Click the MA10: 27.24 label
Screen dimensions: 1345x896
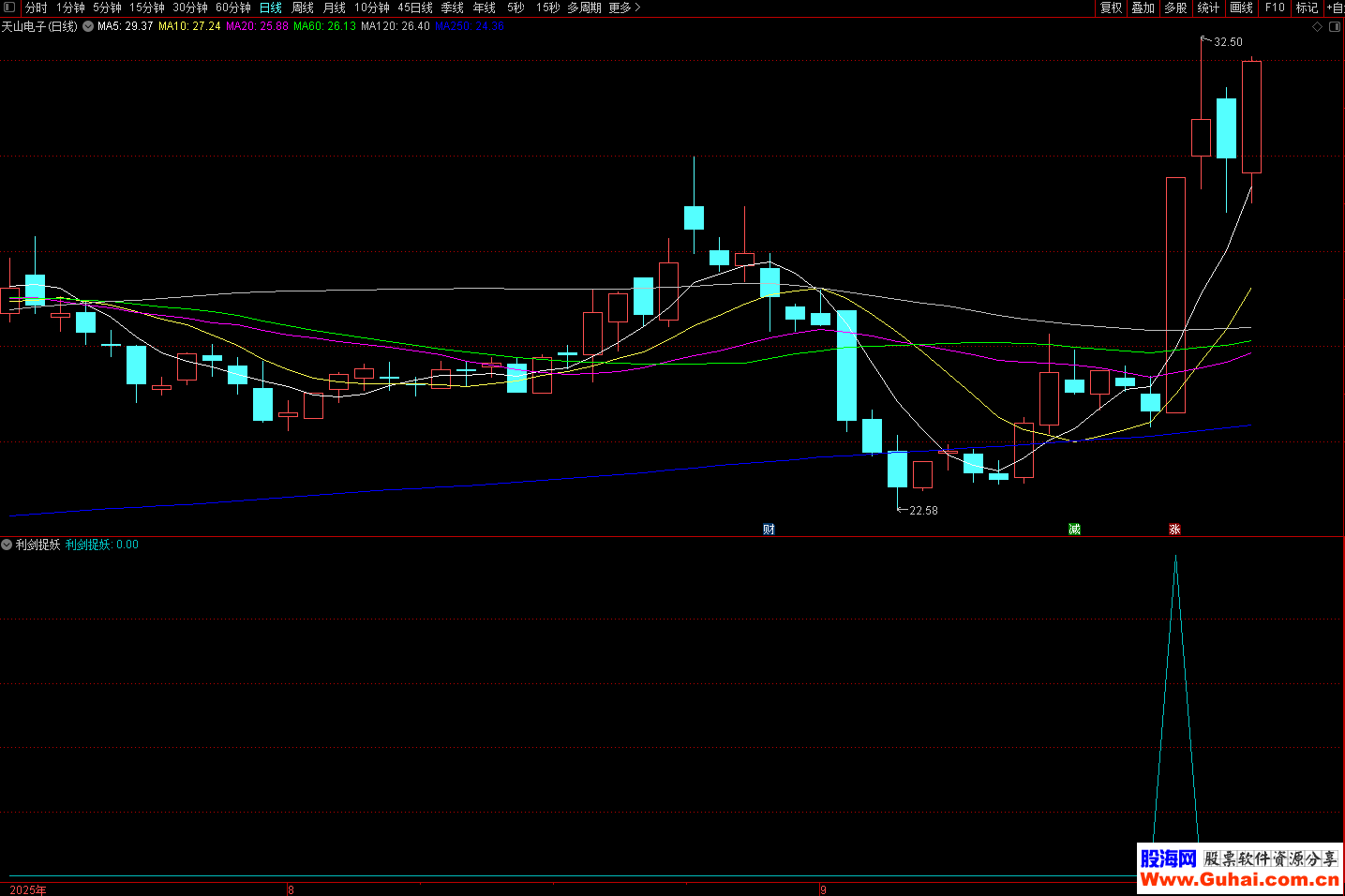189,26
